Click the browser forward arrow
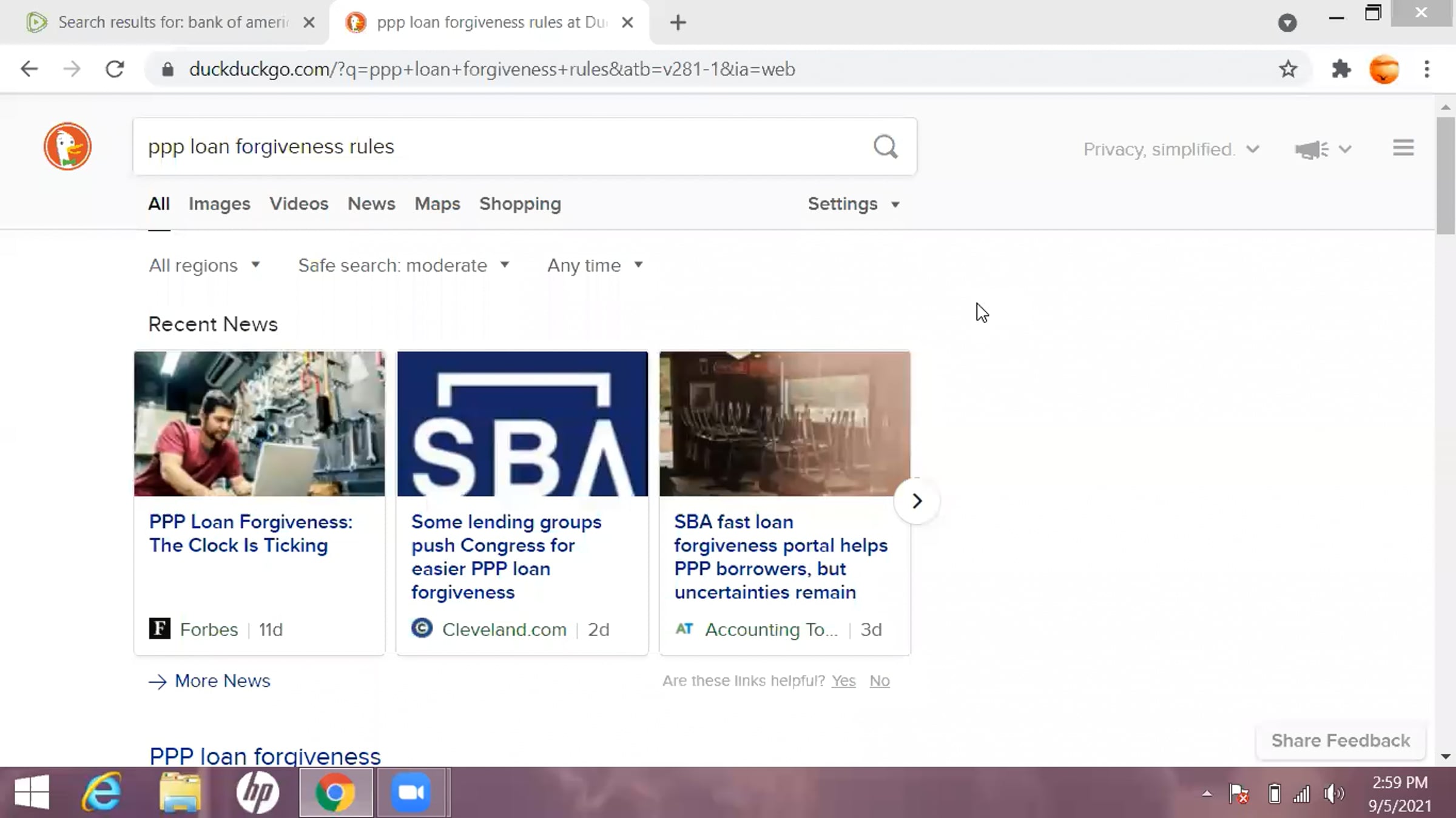This screenshot has height=818, width=1456. coord(72,69)
